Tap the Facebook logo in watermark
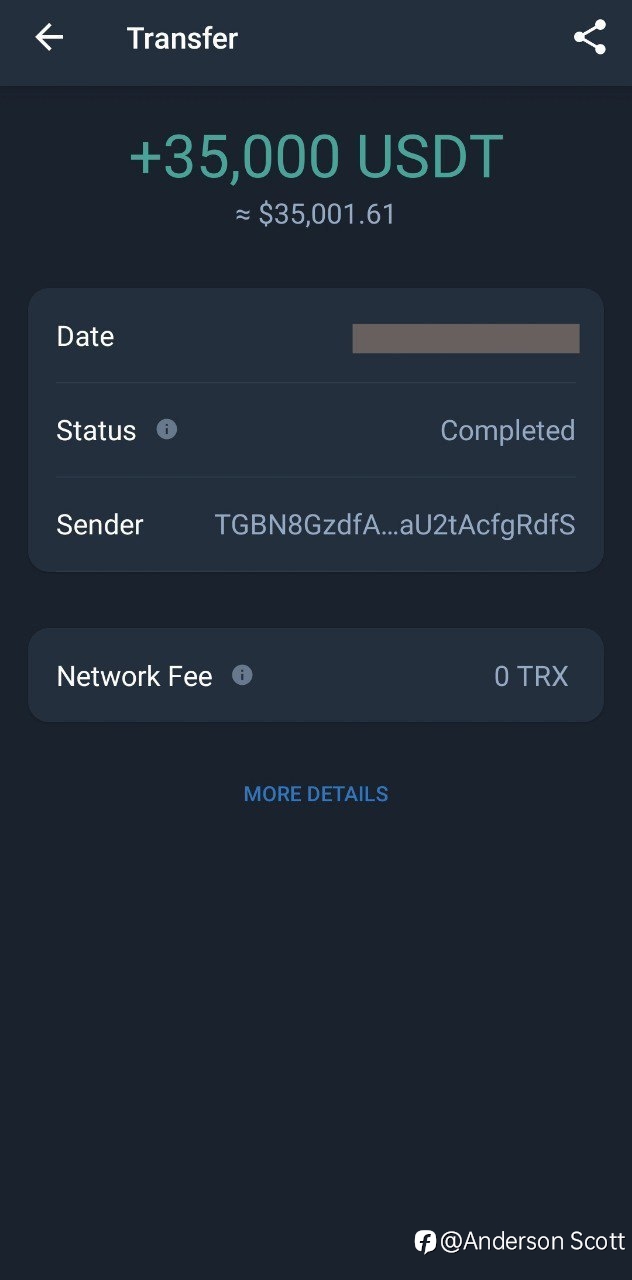Viewport: 632px width, 1280px height. coord(425,1242)
